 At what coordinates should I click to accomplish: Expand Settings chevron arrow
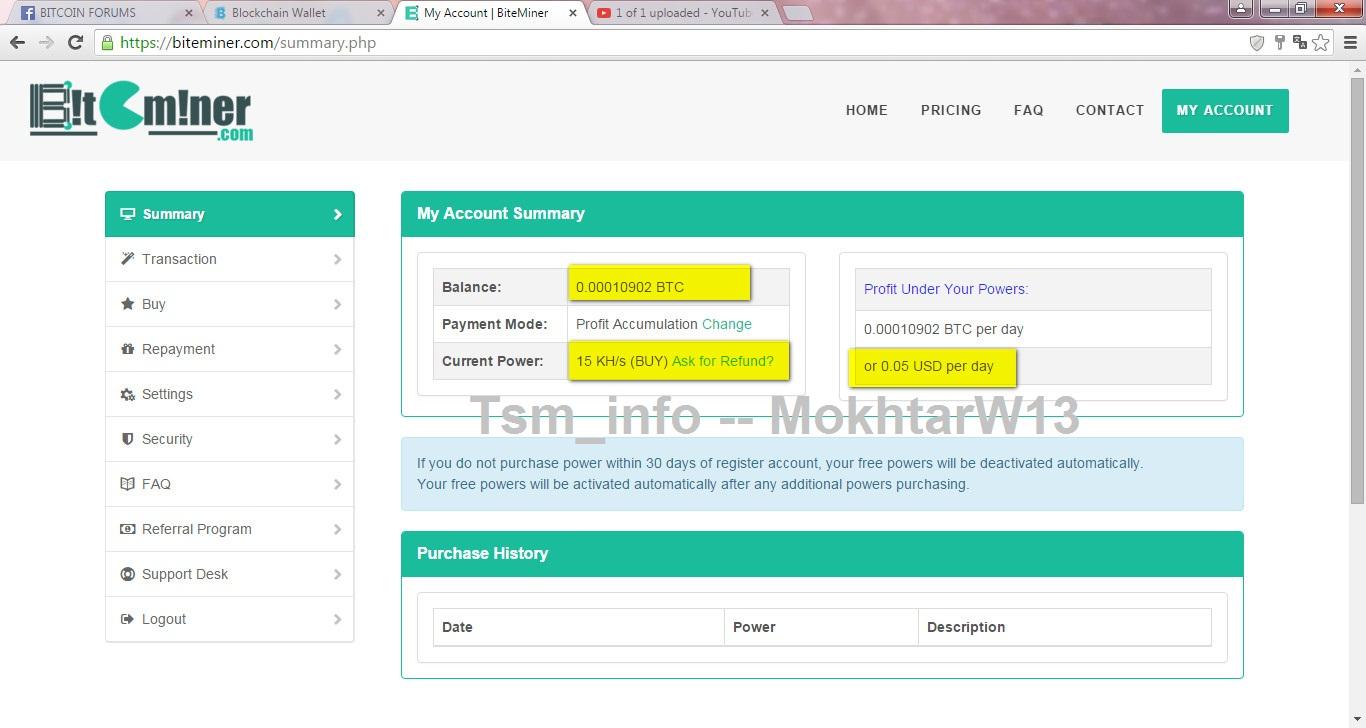(337, 394)
